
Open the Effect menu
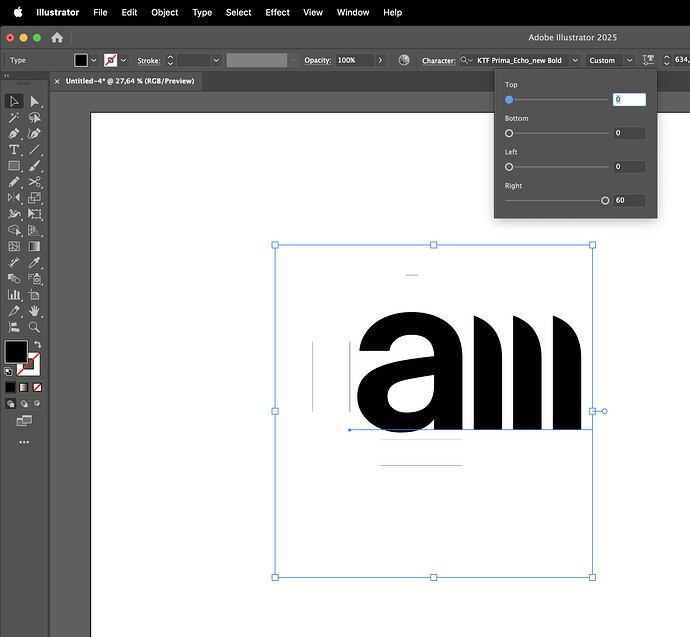click(x=277, y=12)
